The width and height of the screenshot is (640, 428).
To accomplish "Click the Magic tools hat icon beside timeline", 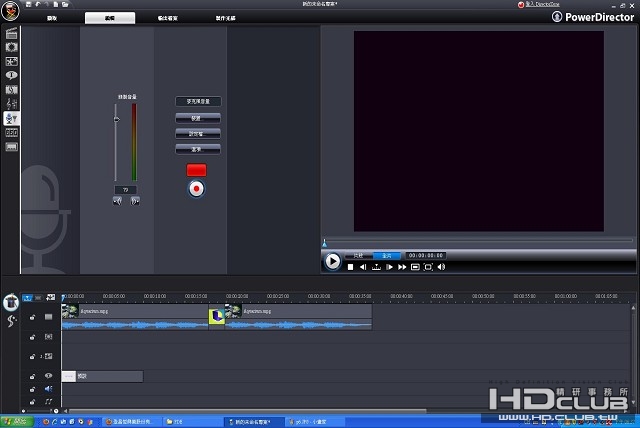I will point(11,301).
